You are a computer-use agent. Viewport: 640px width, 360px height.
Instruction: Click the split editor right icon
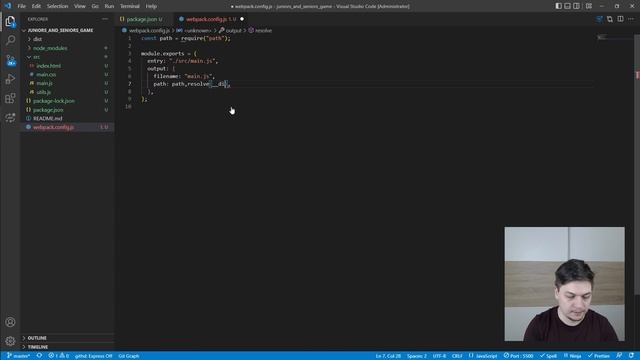(620, 19)
